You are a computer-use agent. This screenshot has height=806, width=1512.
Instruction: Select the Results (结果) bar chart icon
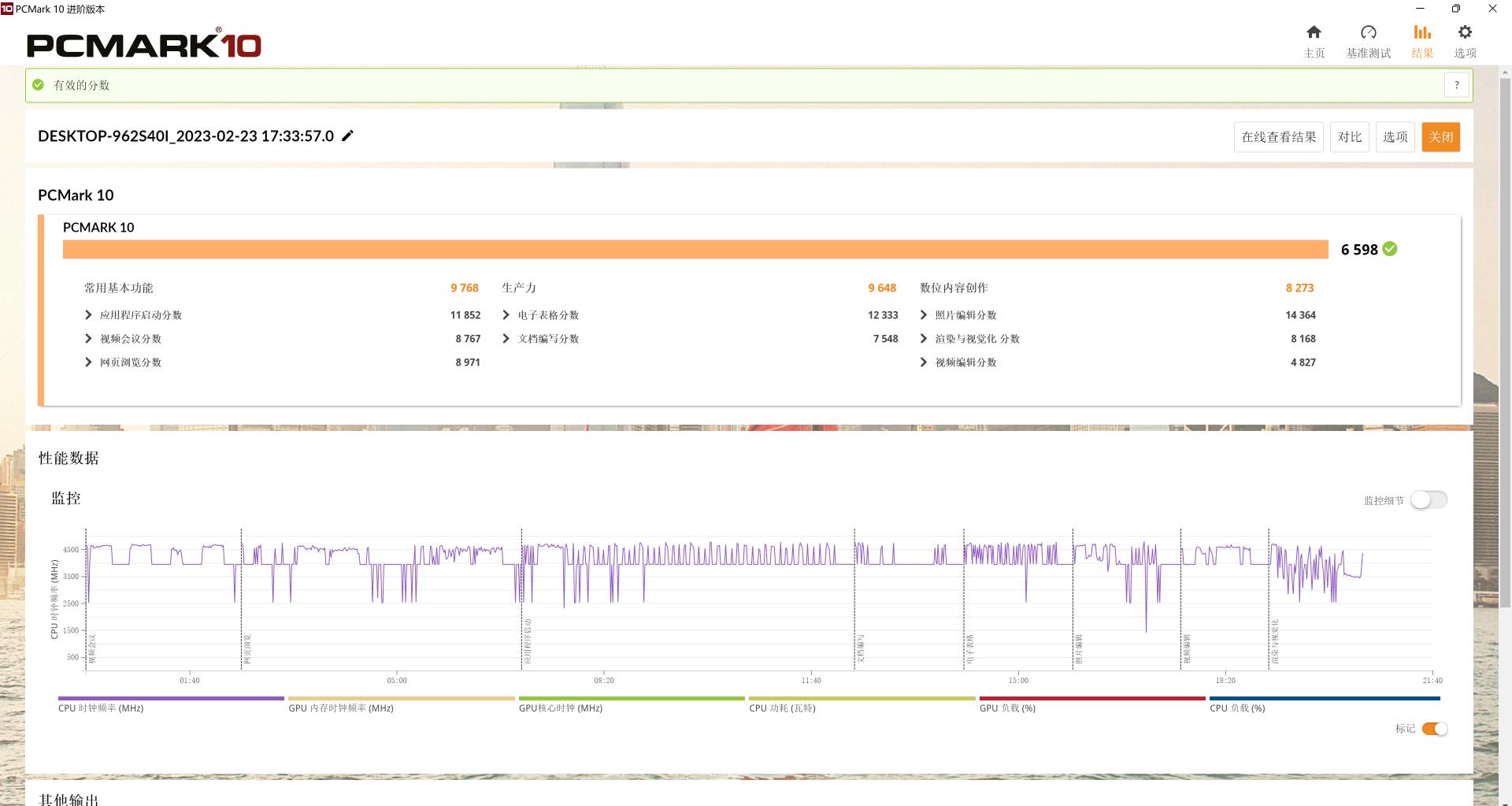(1421, 32)
